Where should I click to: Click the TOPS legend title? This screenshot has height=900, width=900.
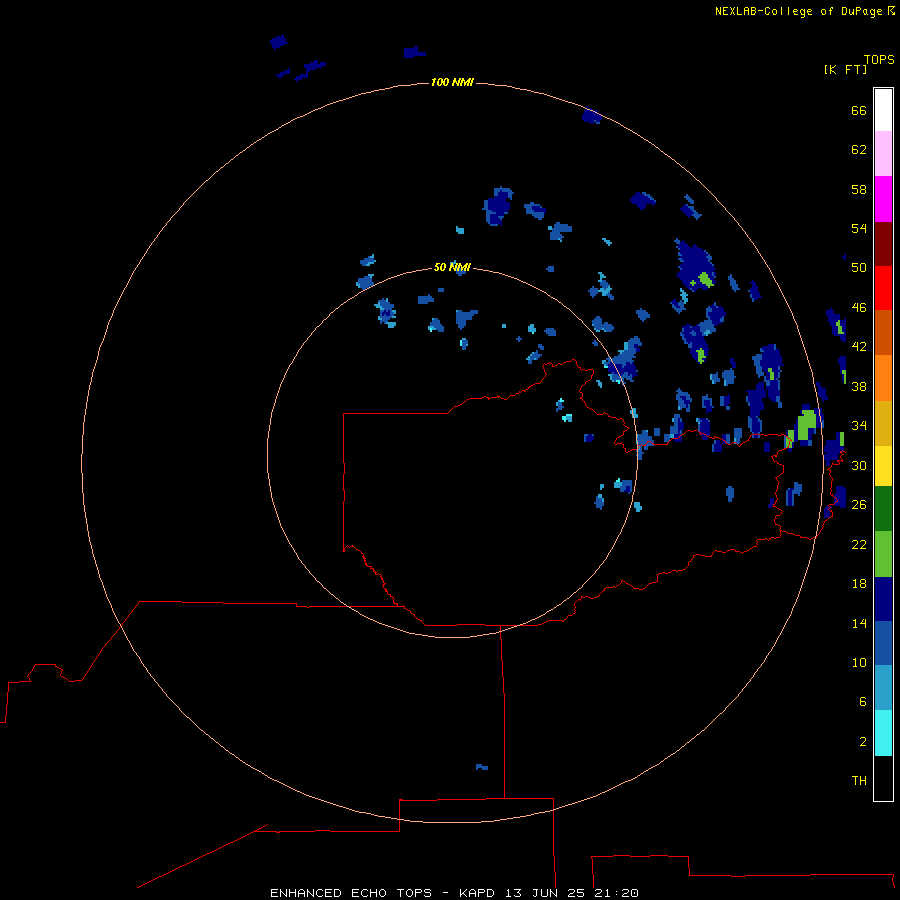pos(879,60)
